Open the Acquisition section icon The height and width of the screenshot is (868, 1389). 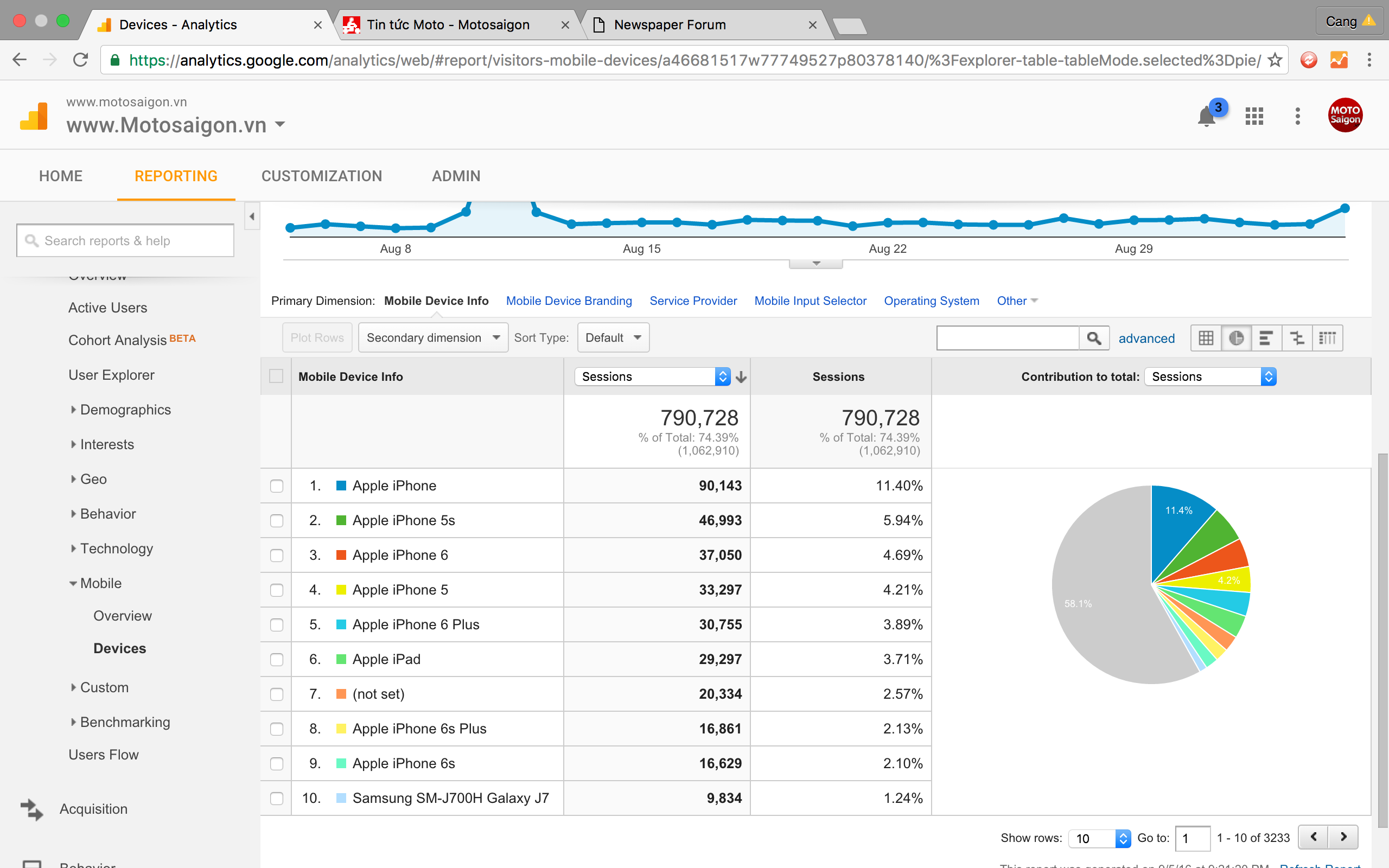tap(31, 809)
